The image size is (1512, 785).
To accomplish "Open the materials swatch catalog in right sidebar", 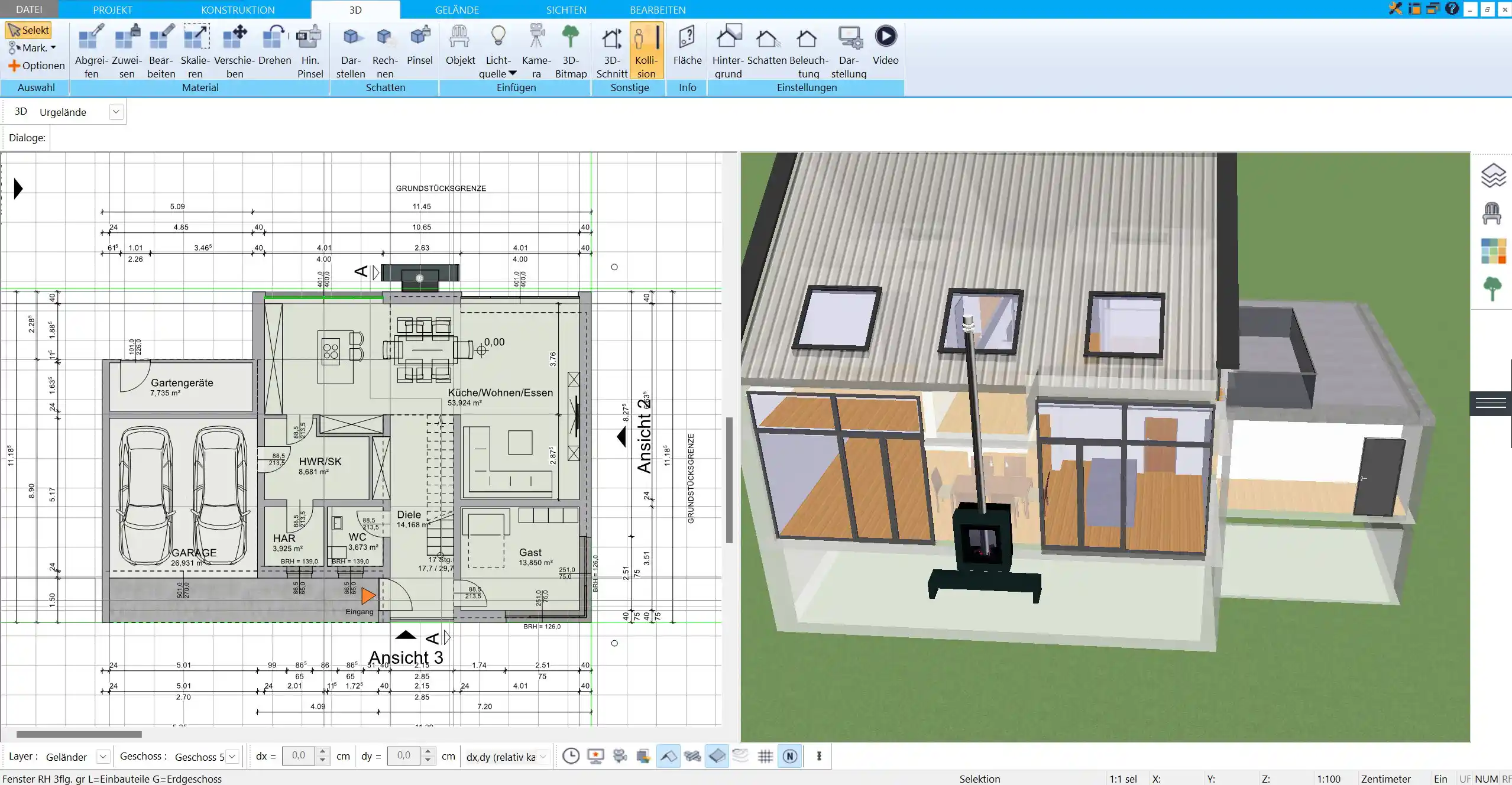I will (1493, 251).
